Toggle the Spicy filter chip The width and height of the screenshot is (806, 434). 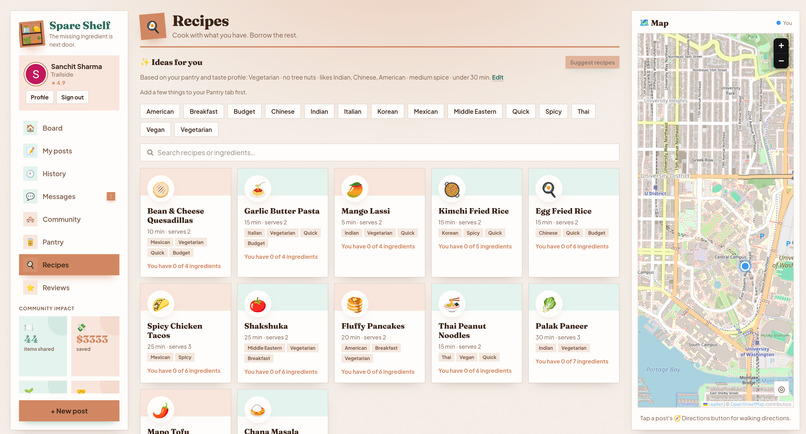(x=554, y=112)
